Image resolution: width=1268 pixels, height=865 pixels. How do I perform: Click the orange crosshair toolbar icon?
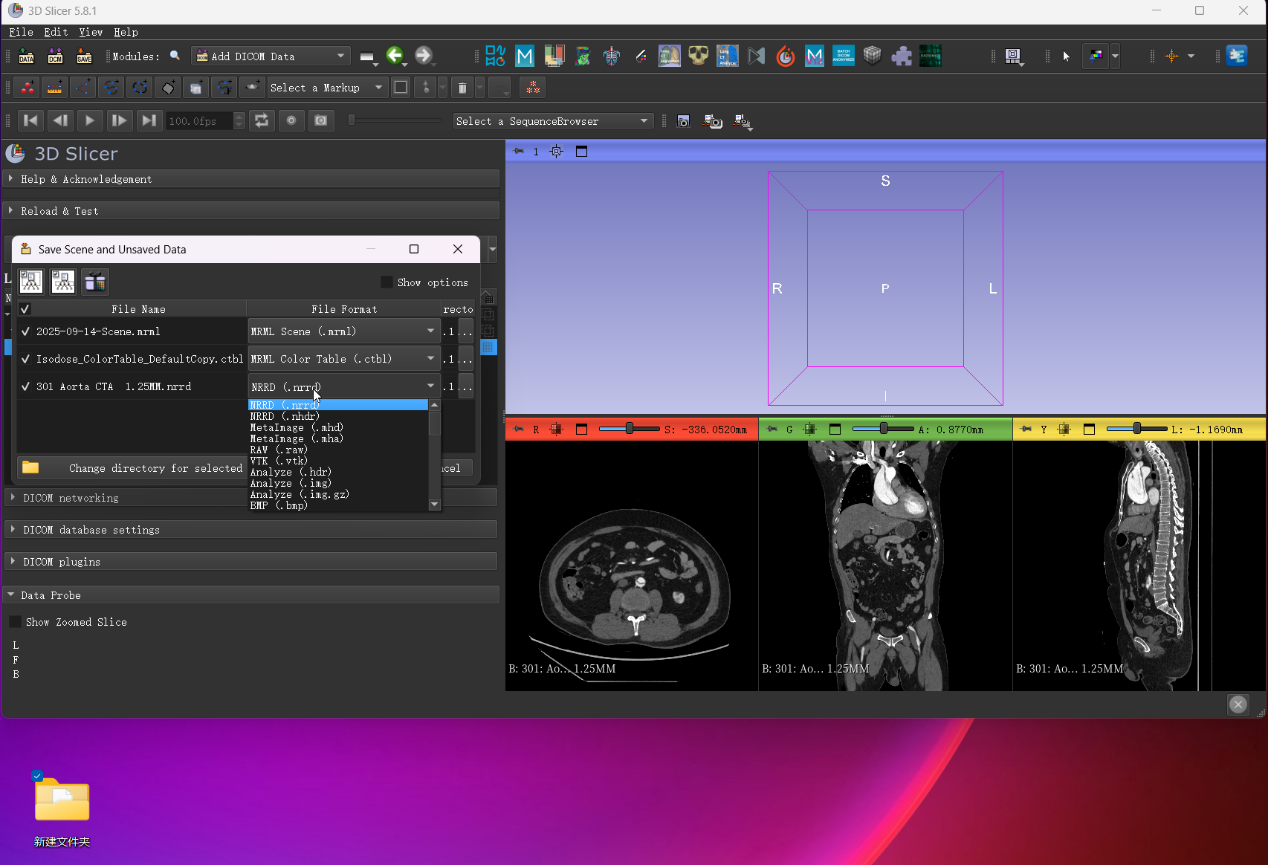pos(1172,56)
